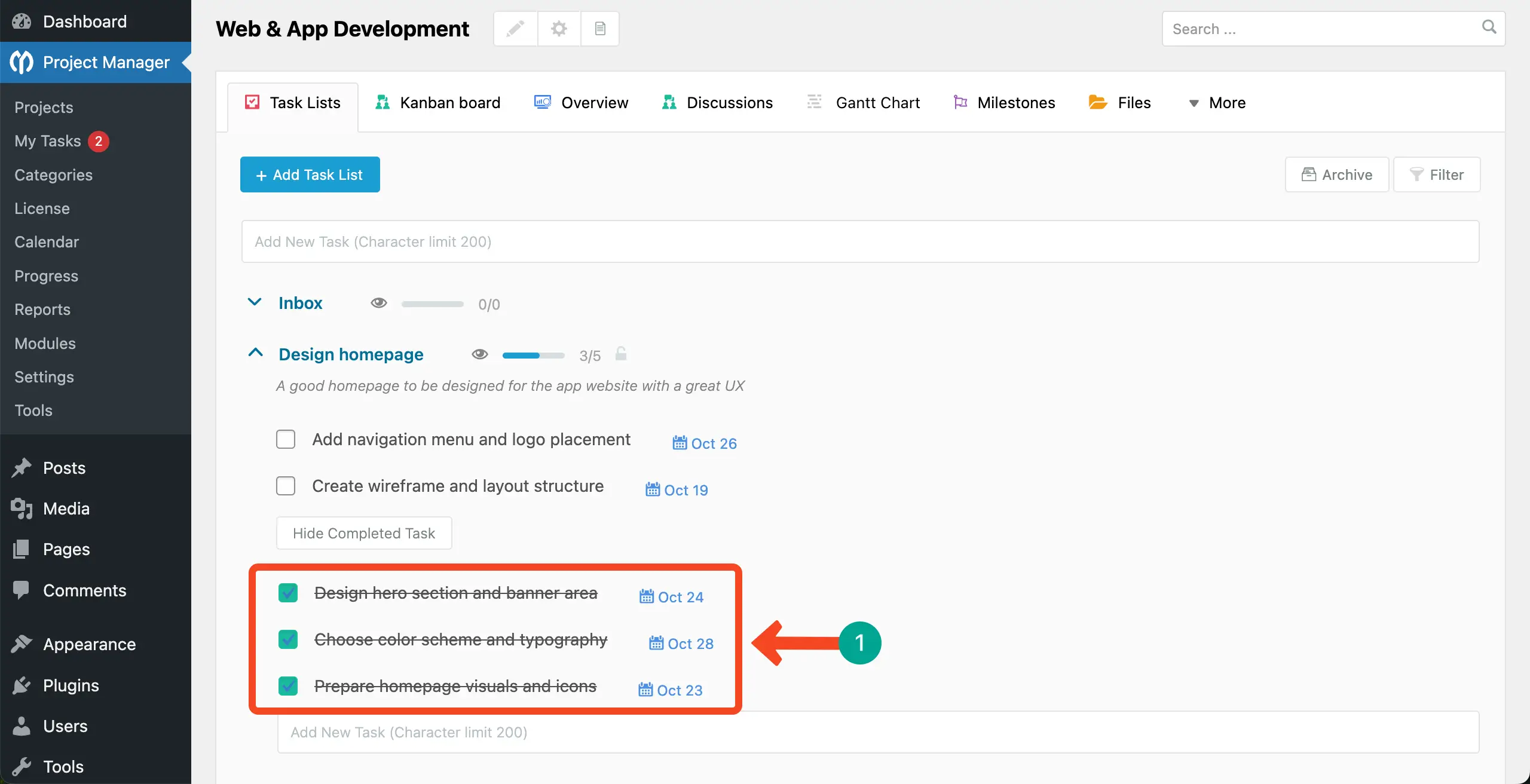Screen dimensions: 1530x784
Task: Toggle the Inbox list eye visibility icon
Action: (378, 303)
